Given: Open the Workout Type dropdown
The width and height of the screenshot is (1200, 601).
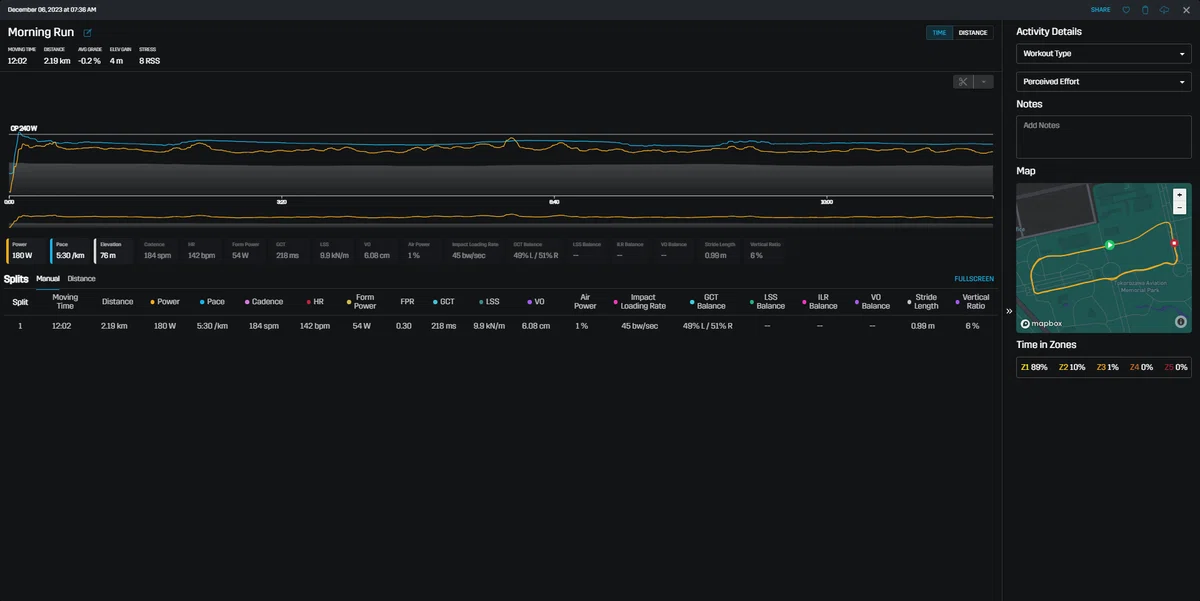Looking at the screenshot, I should 1104,54.
